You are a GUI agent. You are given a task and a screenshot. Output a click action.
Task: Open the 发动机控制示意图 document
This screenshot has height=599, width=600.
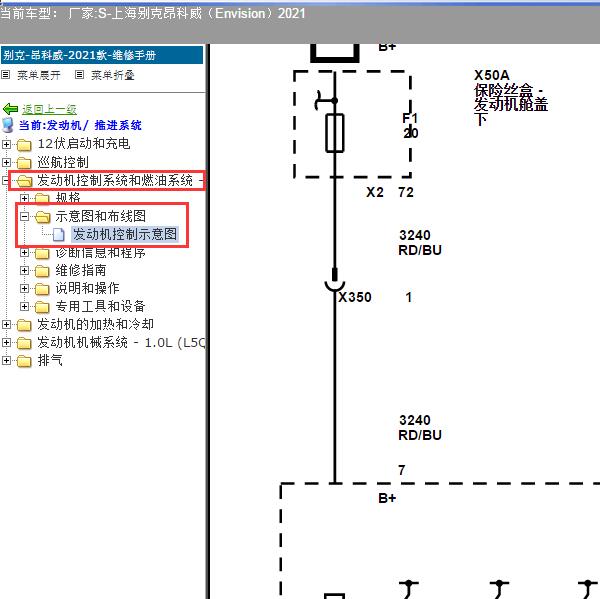pos(125,234)
